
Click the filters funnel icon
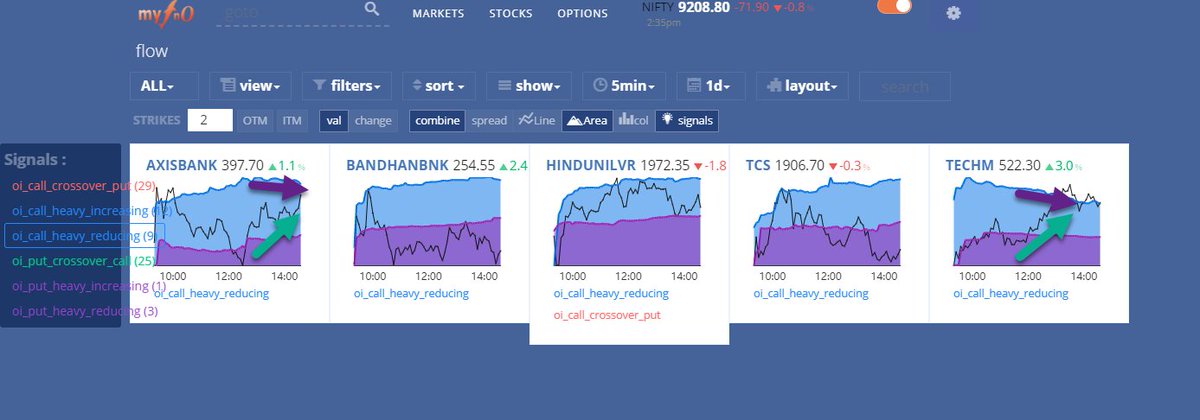[320, 86]
